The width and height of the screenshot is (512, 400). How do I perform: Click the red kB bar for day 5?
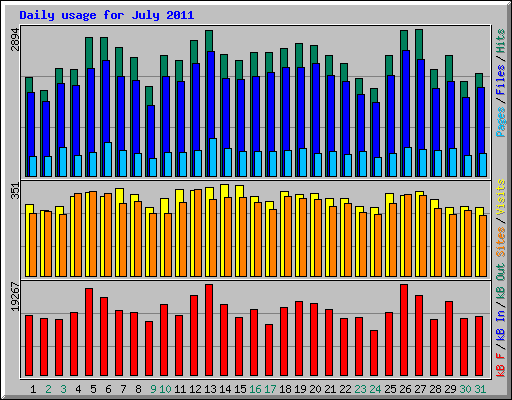coord(89,332)
